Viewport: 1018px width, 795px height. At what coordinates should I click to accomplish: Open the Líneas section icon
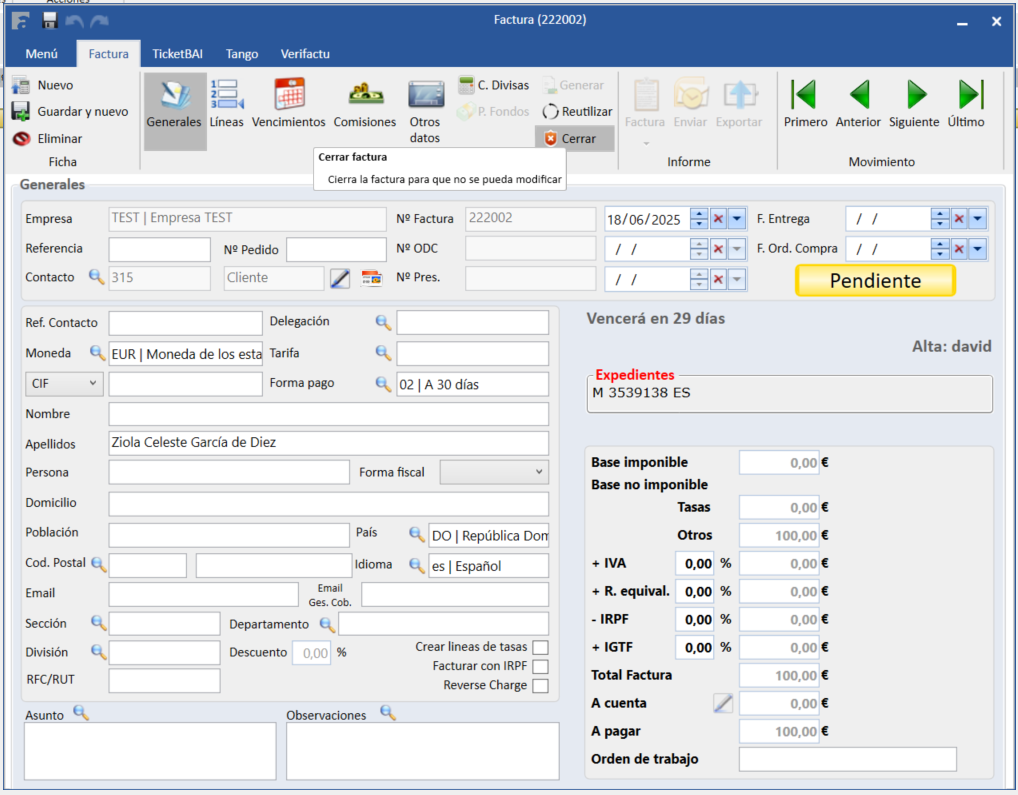[x=227, y=104]
